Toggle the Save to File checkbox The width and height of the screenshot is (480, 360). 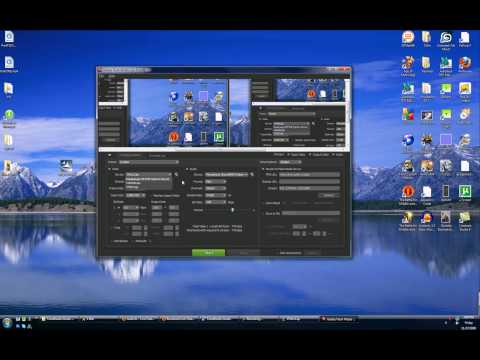click(x=263, y=213)
